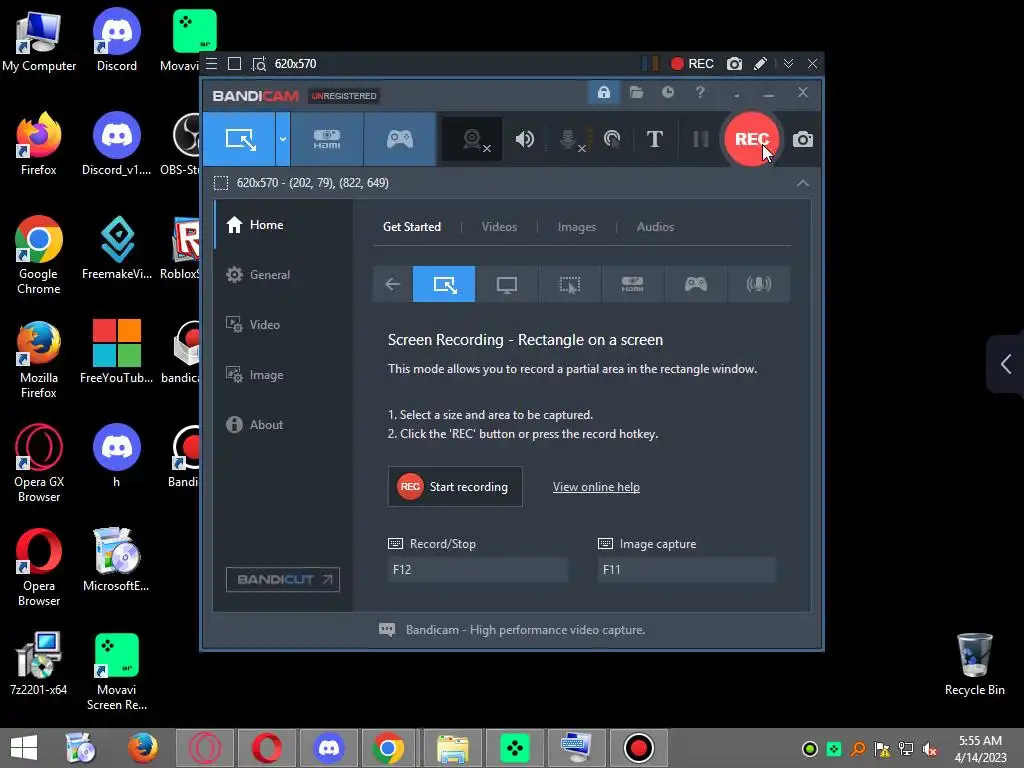
Task: Switch to the Get Started tab
Action: (x=411, y=227)
